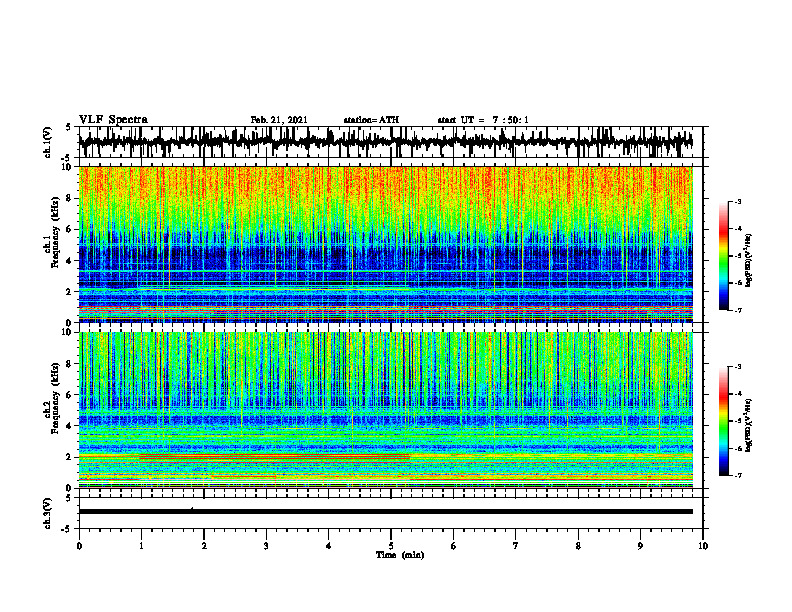Click the "8" tick on the time axis
The image size is (792, 612).
coord(578,546)
